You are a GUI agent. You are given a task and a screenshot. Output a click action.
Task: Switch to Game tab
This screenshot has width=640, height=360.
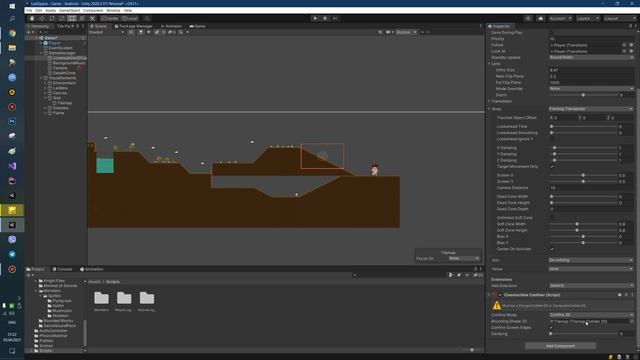pos(197,26)
